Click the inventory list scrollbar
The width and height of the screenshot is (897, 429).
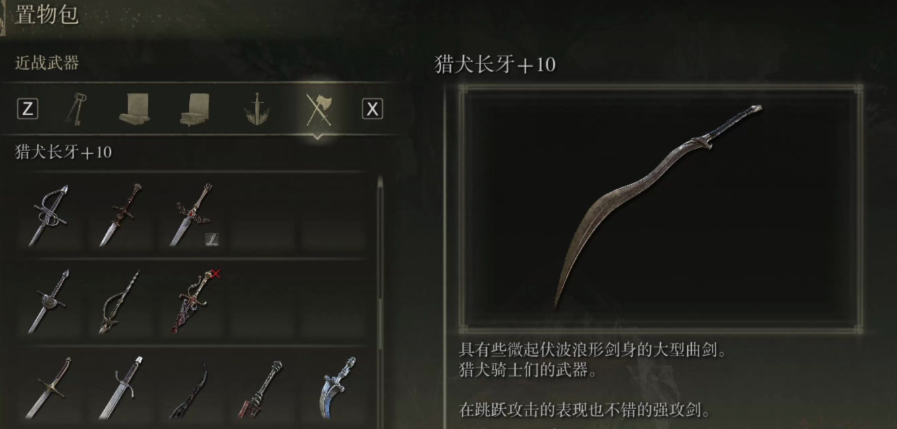pos(379,297)
